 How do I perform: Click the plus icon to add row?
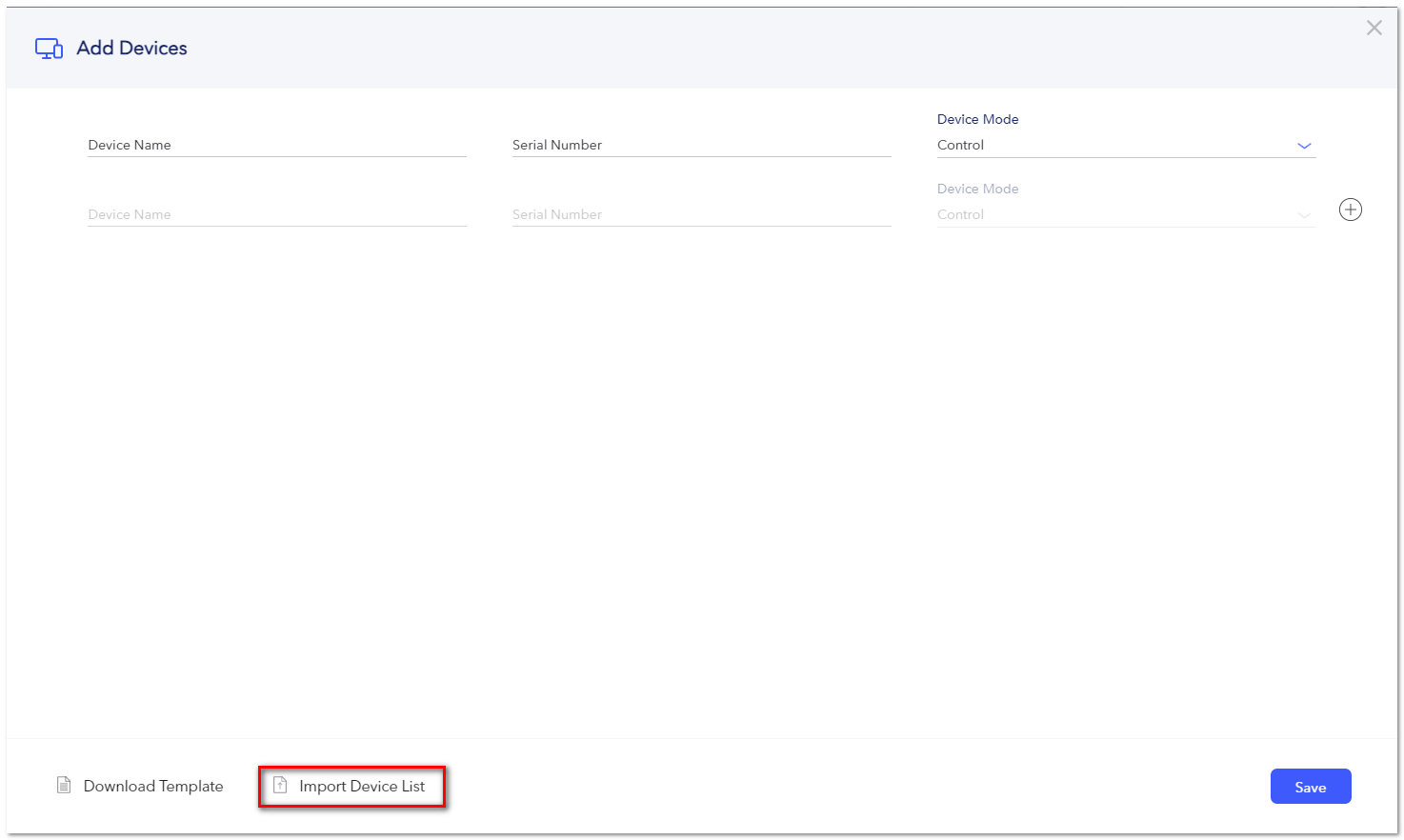point(1350,210)
